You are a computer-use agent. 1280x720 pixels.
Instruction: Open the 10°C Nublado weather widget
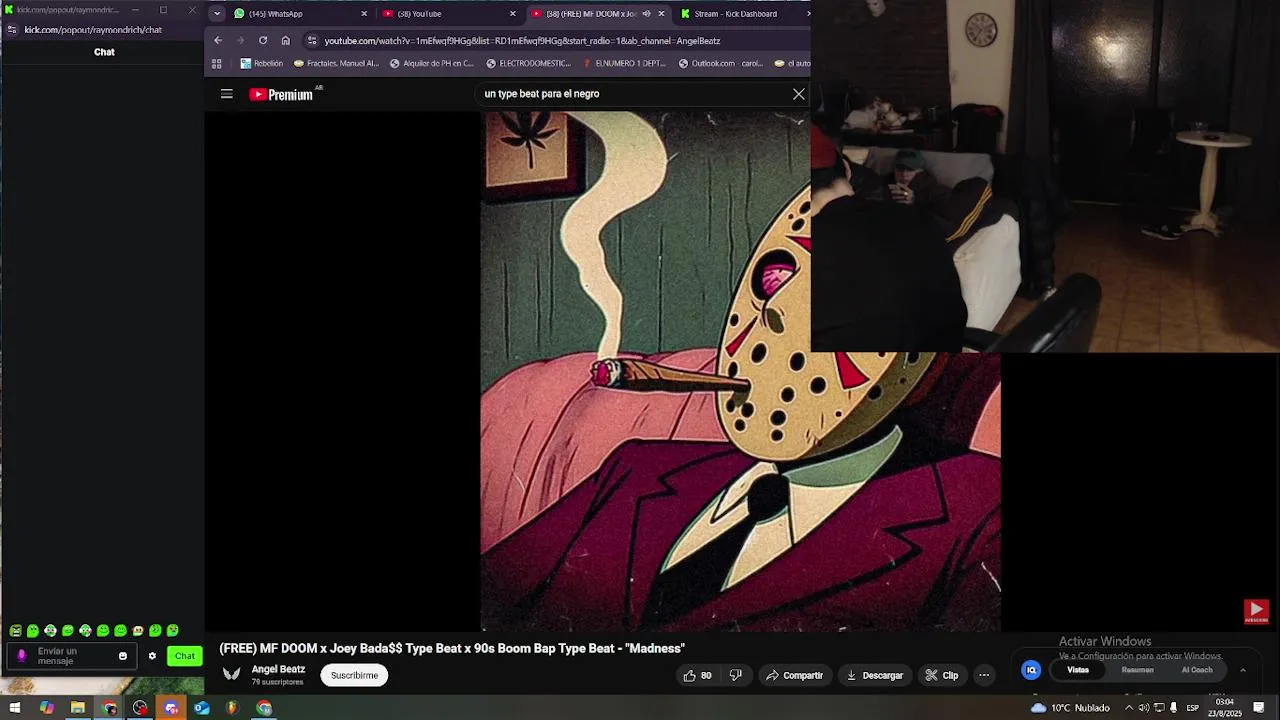click(1070, 708)
